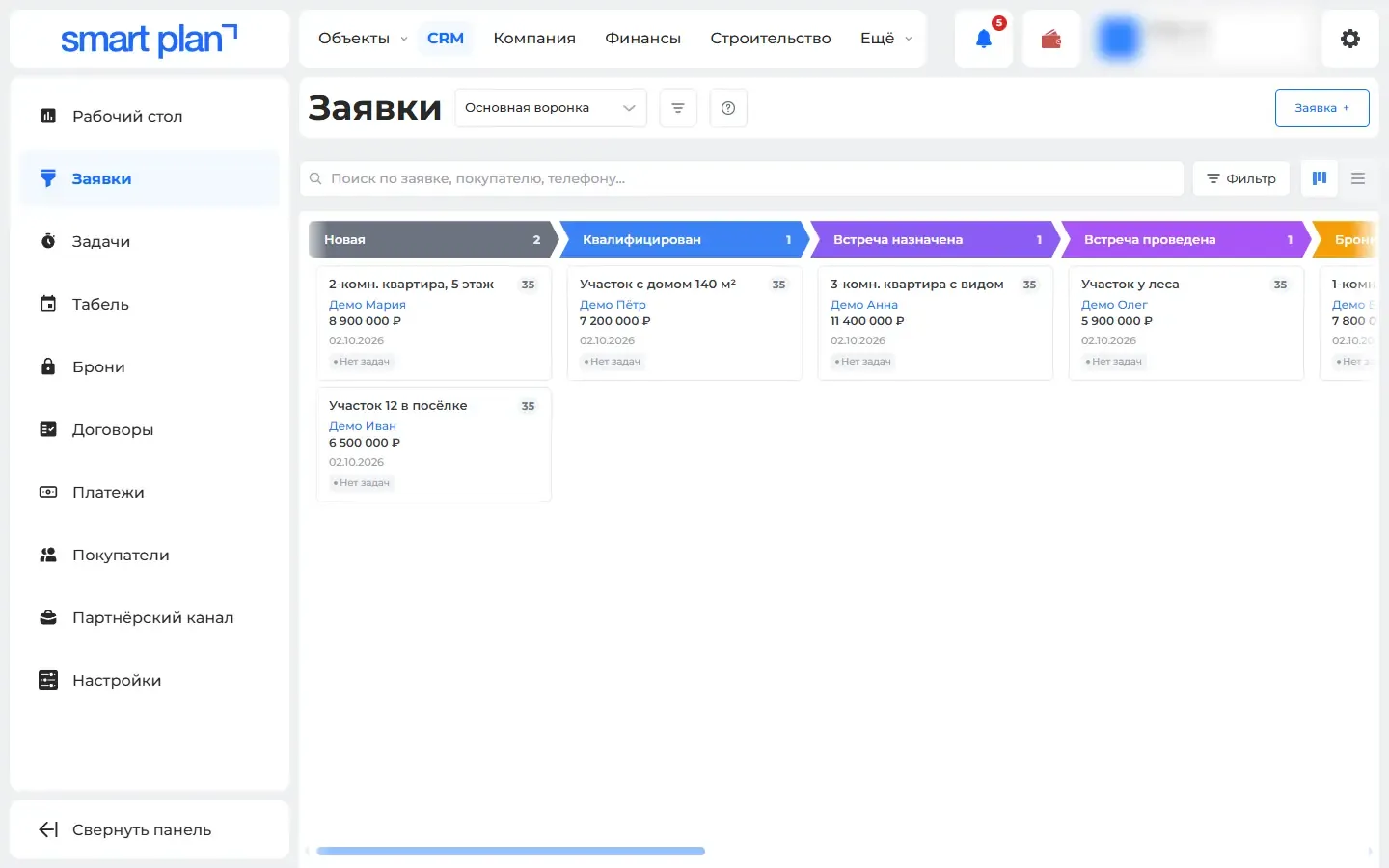
Task: Click the collapse panel arrow icon
Action: click(x=48, y=829)
